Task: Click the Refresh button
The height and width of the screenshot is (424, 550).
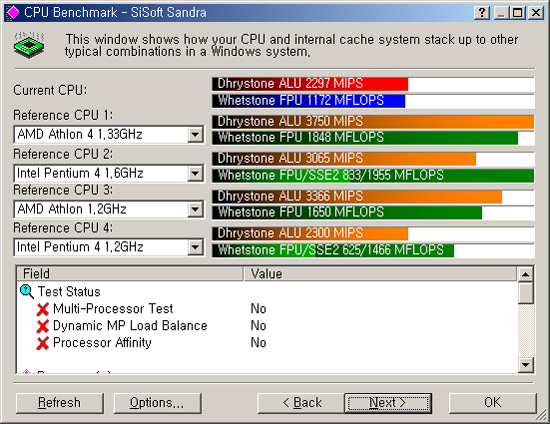Action: click(60, 403)
